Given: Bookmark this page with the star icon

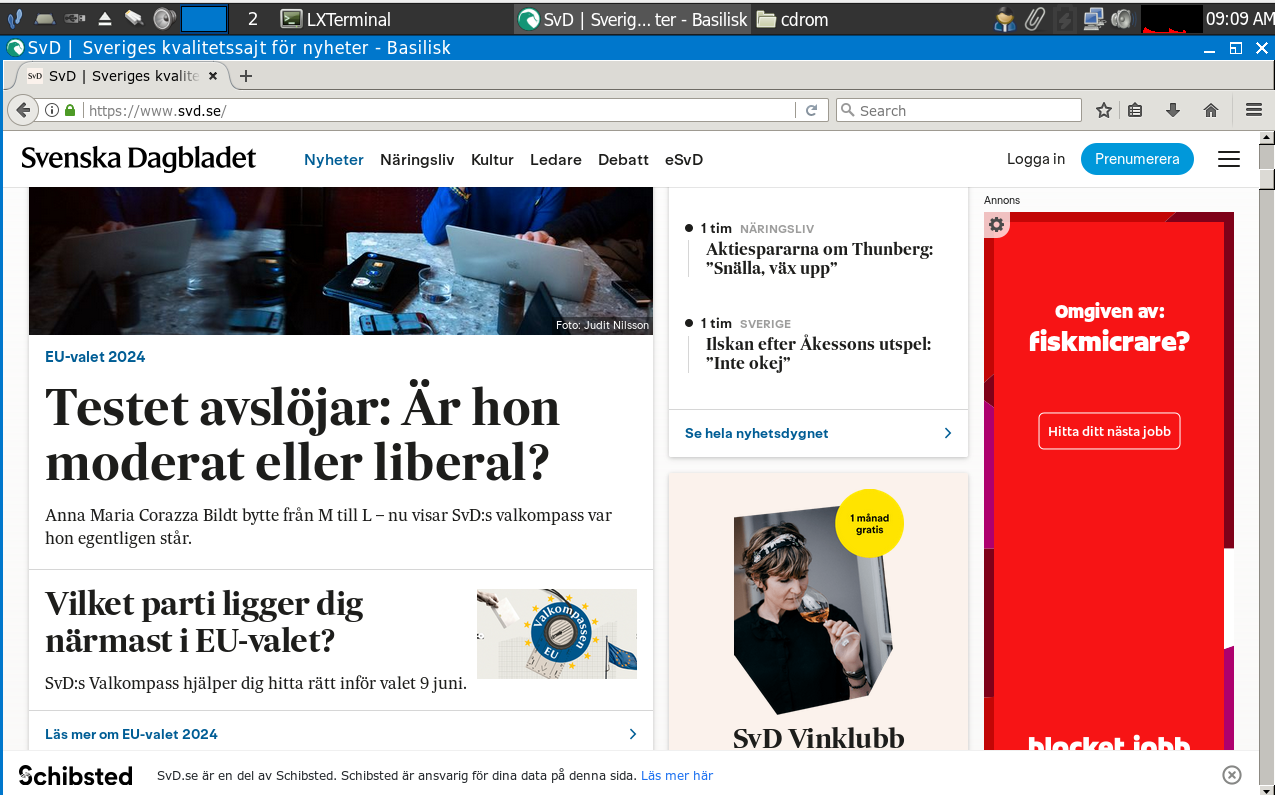Looking at the screenshot, I should [1104, 111].
